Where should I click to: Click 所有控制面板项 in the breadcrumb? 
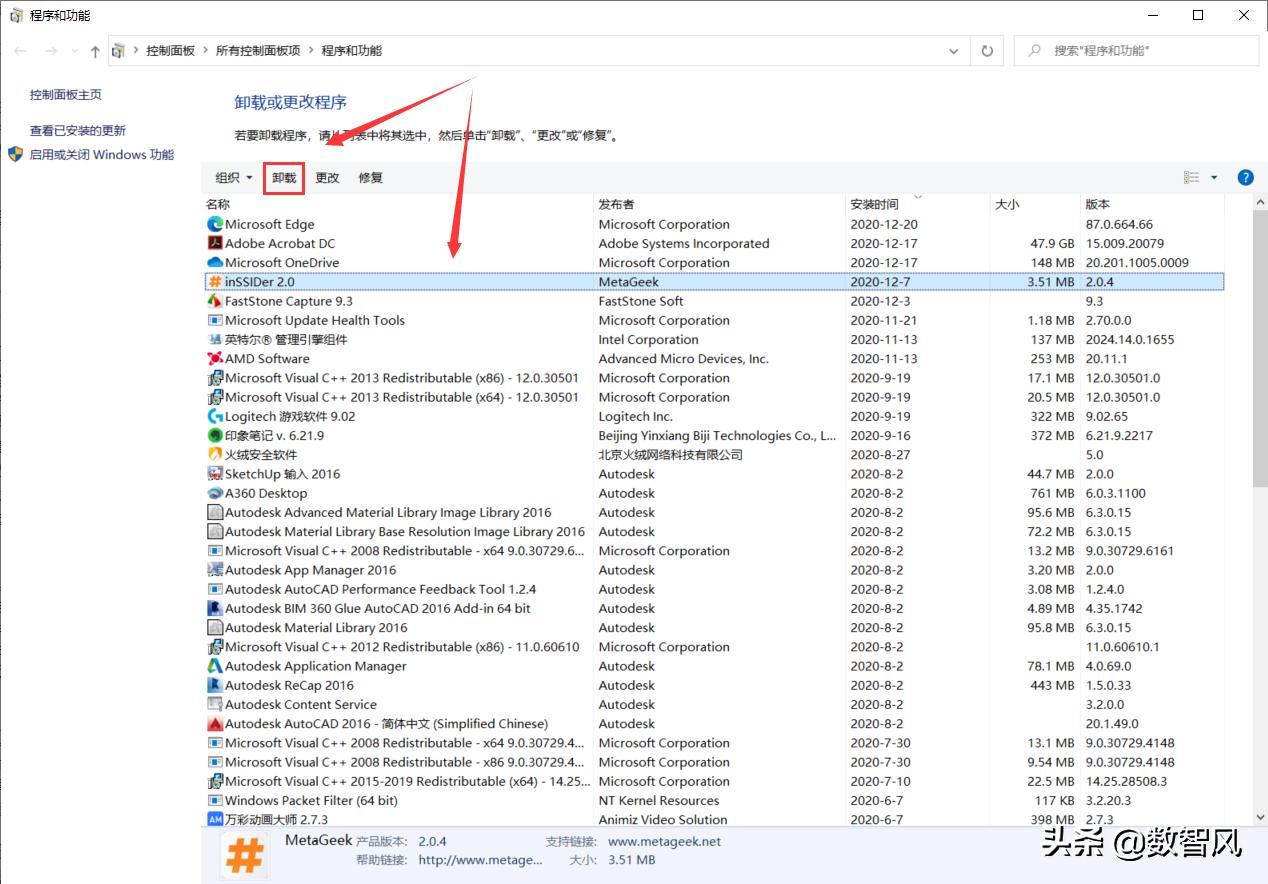coord(258,51)
